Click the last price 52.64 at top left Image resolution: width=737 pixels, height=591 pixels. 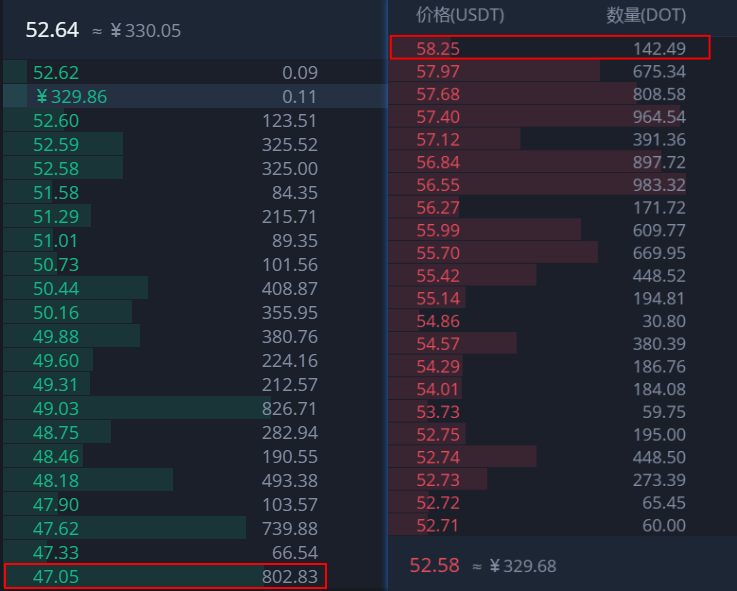tap(52, 30)
